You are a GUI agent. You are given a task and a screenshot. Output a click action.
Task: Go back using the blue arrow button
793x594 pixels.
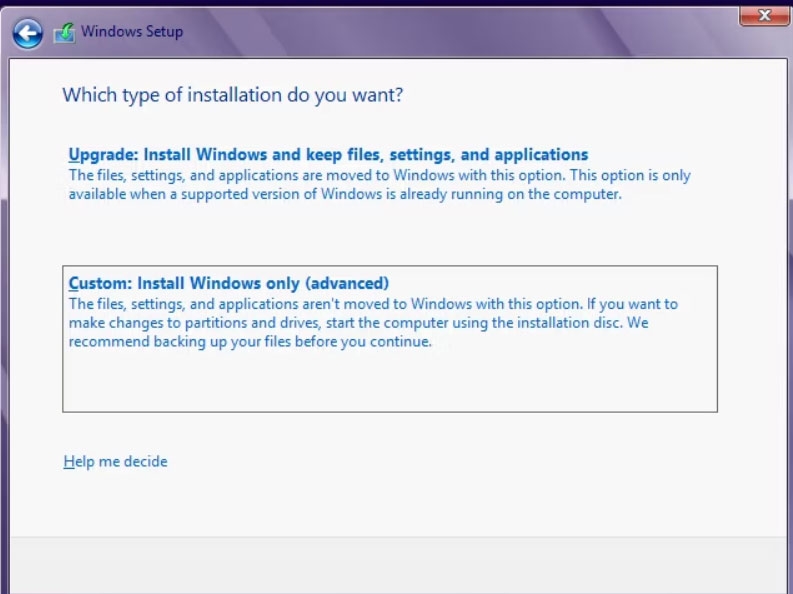pyautogui.click(x=27, y=33)
